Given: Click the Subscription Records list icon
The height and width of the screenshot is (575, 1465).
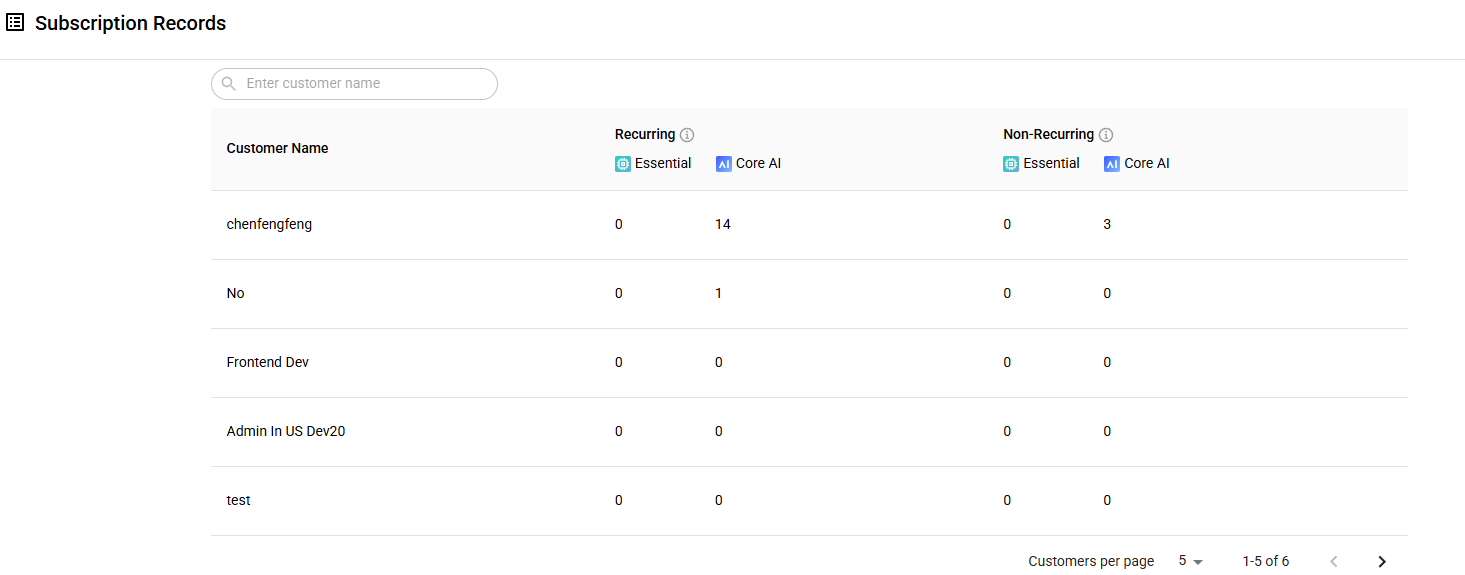Looking at the screenshot, I should pyautogui.click(x=15, y=23).
